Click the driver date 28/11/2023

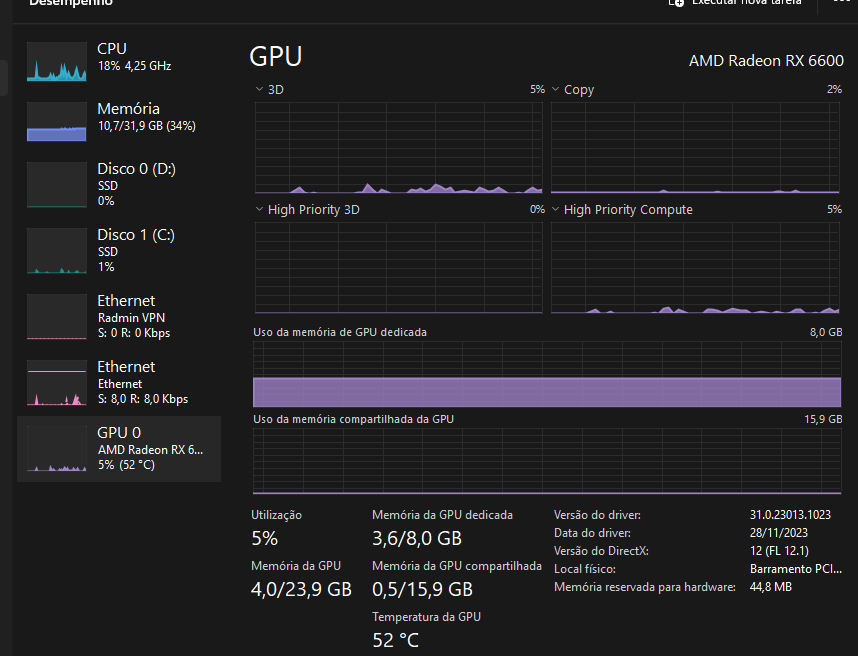click(x=779, y=533)
